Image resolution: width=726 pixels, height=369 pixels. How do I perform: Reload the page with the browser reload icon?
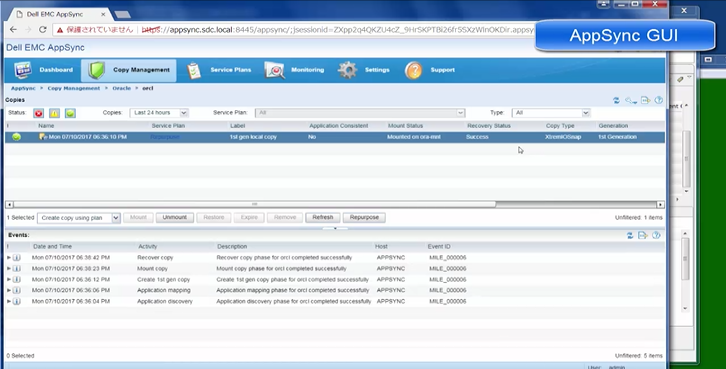point(43,30)
